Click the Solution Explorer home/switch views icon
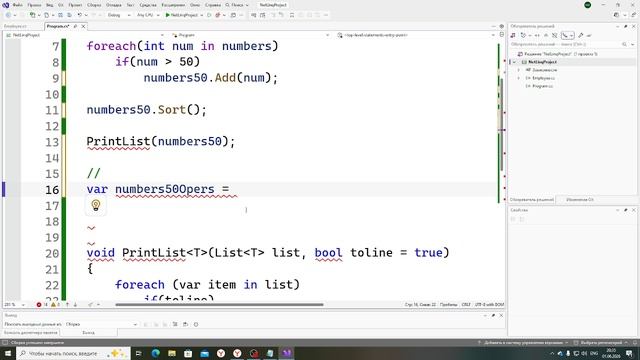This screenshot has height=360, width=640. pyautogui.click(x=513, y=36)
